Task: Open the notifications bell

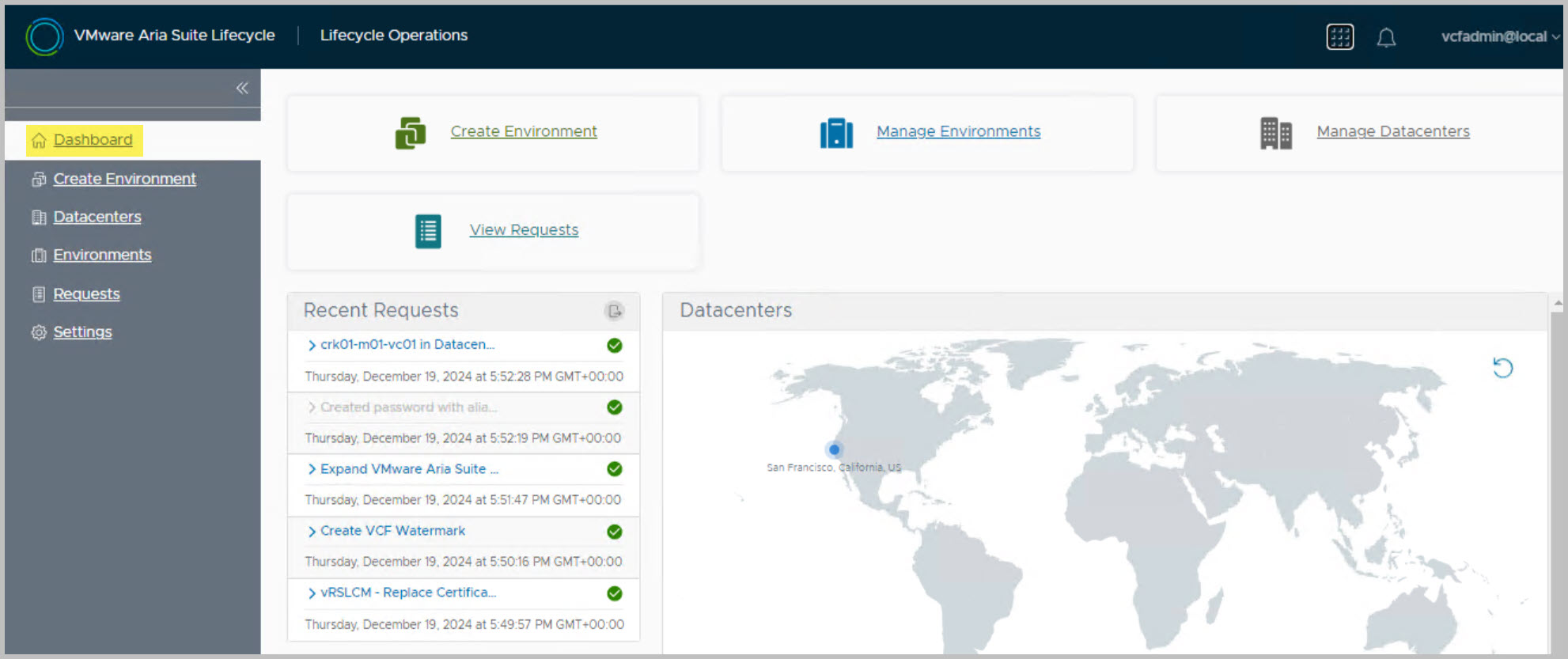Action: (x=1385, y=37)
